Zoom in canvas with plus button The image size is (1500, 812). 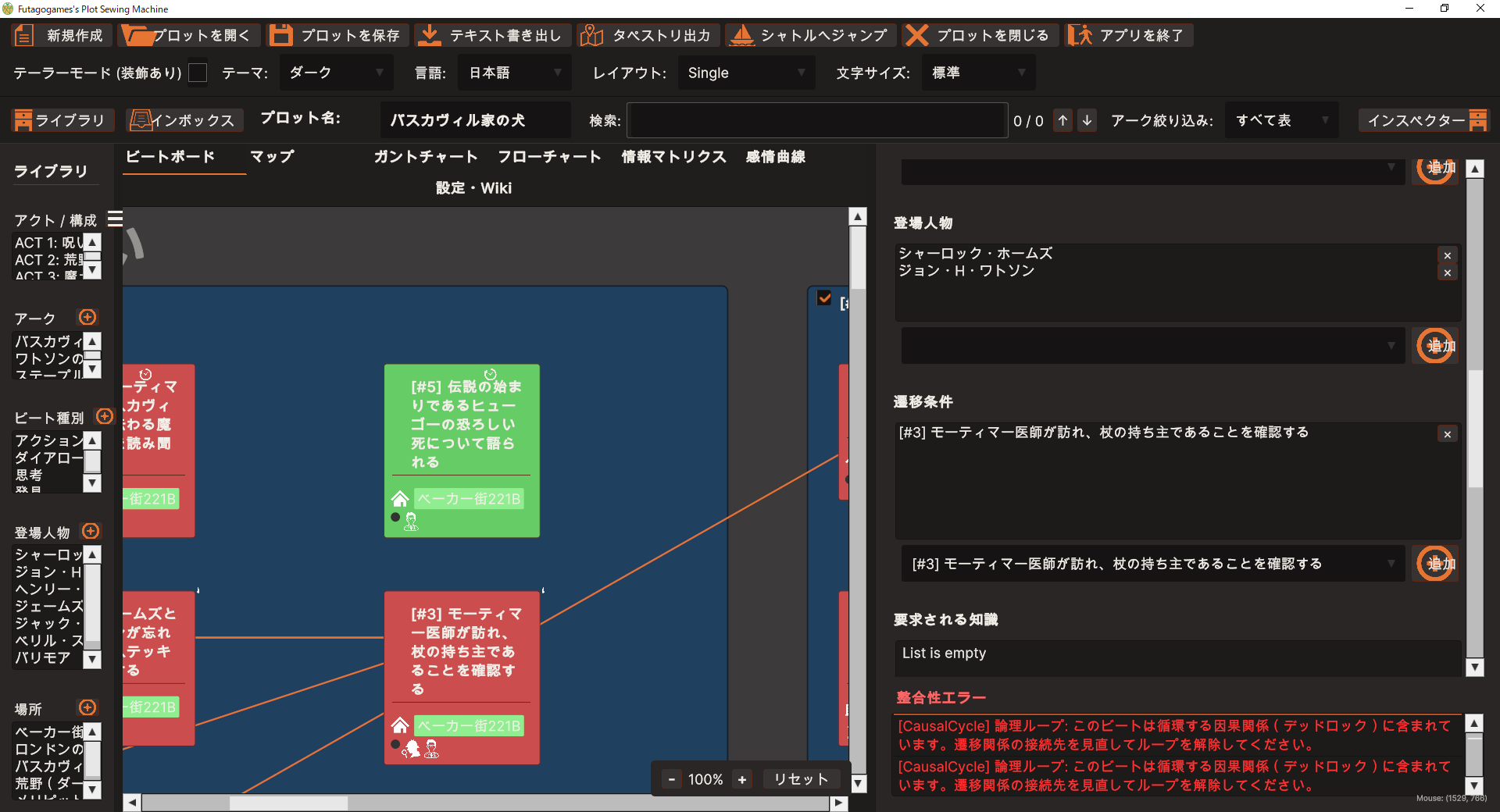click(742, 778)
